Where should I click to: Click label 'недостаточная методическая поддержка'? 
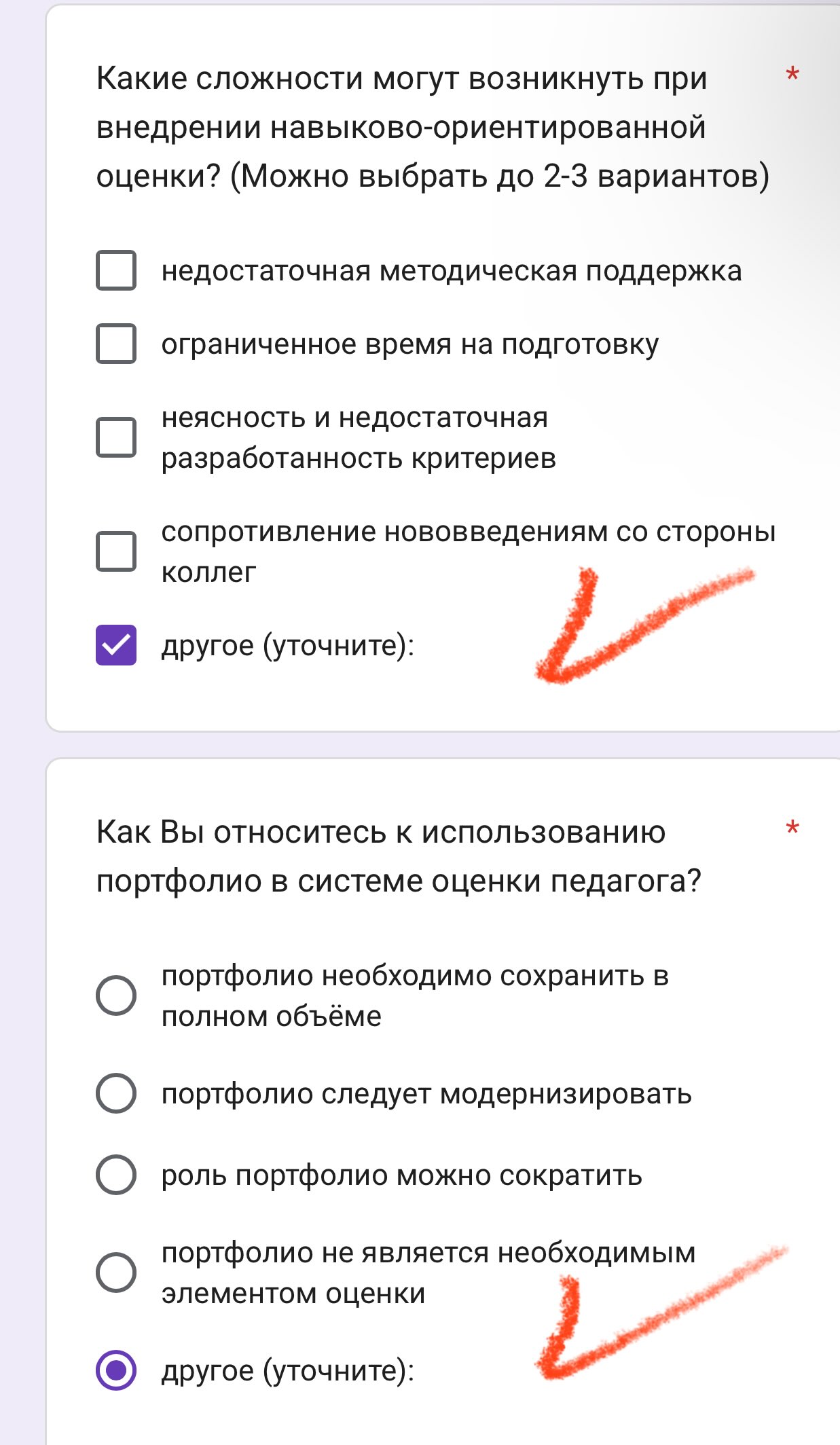click(x=452, y=271)
